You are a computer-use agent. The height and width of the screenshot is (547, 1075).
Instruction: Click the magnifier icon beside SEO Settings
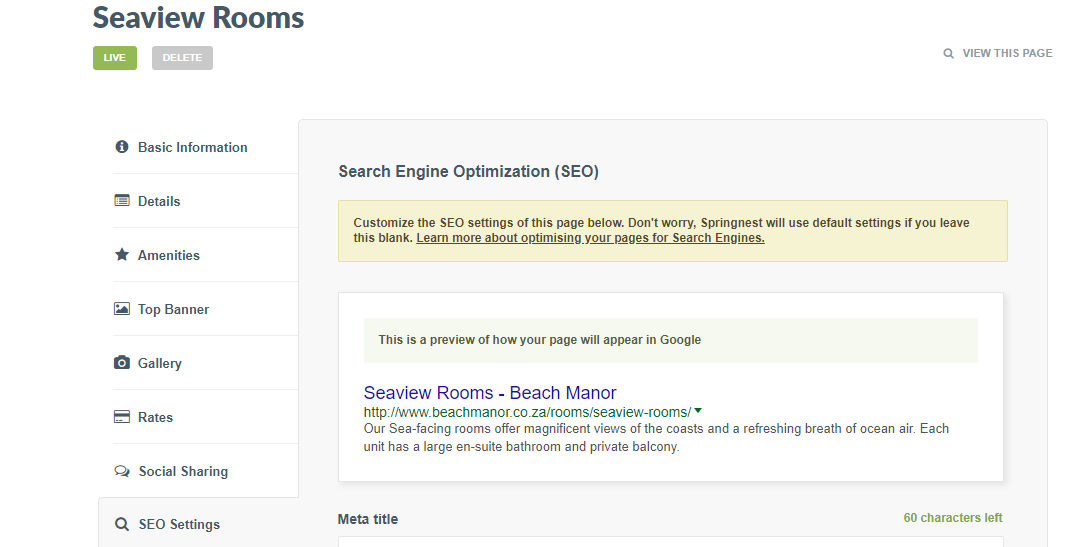click(122, 524)
